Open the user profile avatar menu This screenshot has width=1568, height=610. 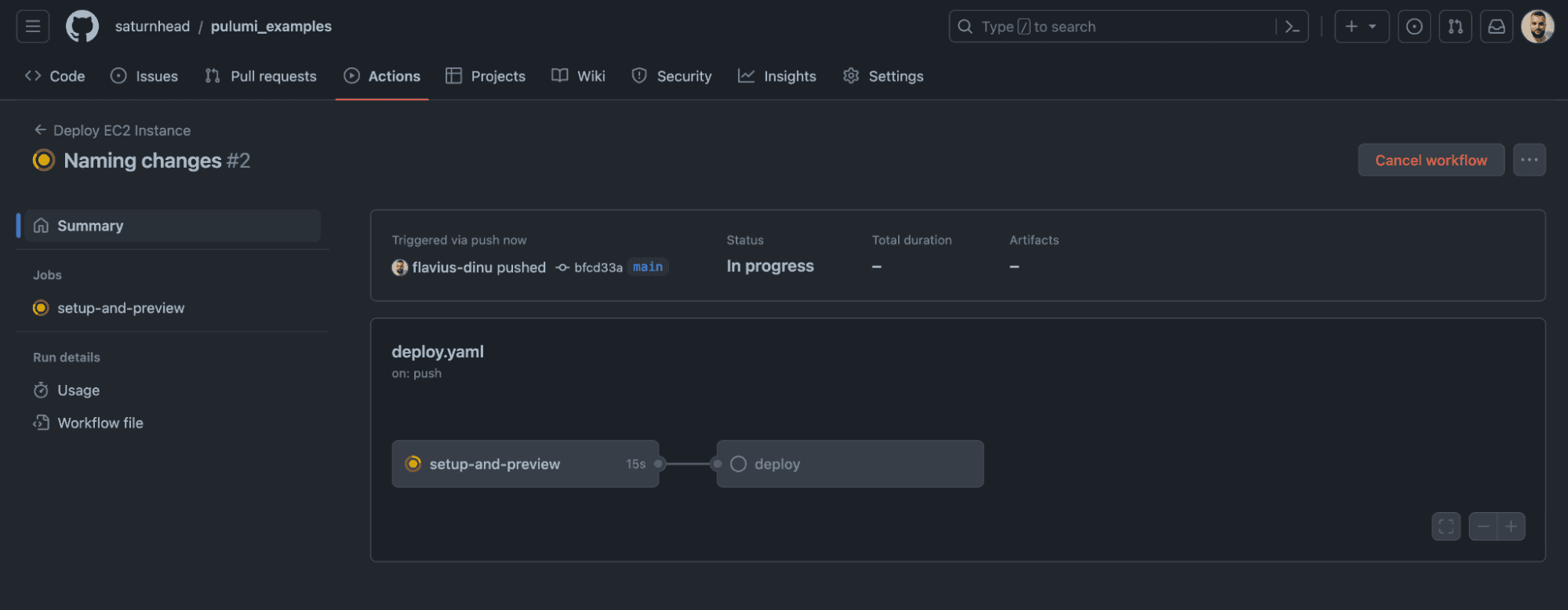(x=1537, y=27)
